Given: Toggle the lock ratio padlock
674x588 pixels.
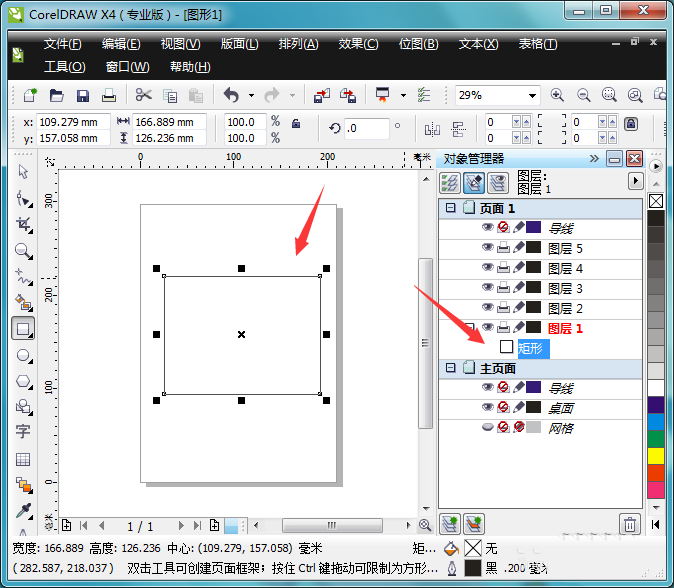Looking at the screenshot, I should 296,124.
